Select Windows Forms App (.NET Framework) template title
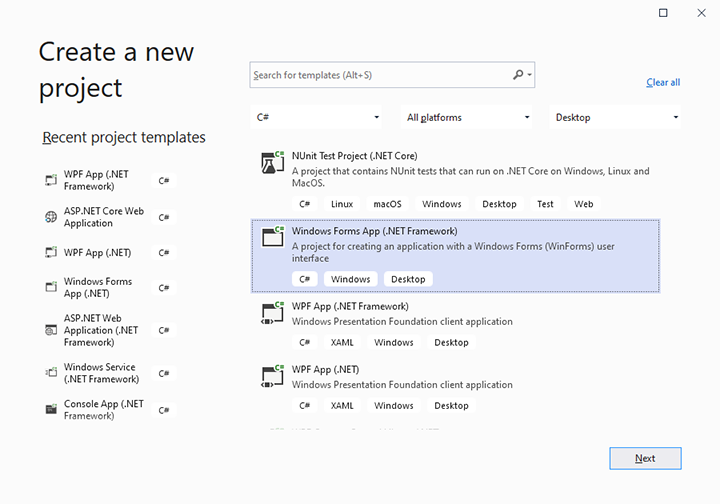The height and width of the screenshot is (504, 720). [x=374, y=231]
